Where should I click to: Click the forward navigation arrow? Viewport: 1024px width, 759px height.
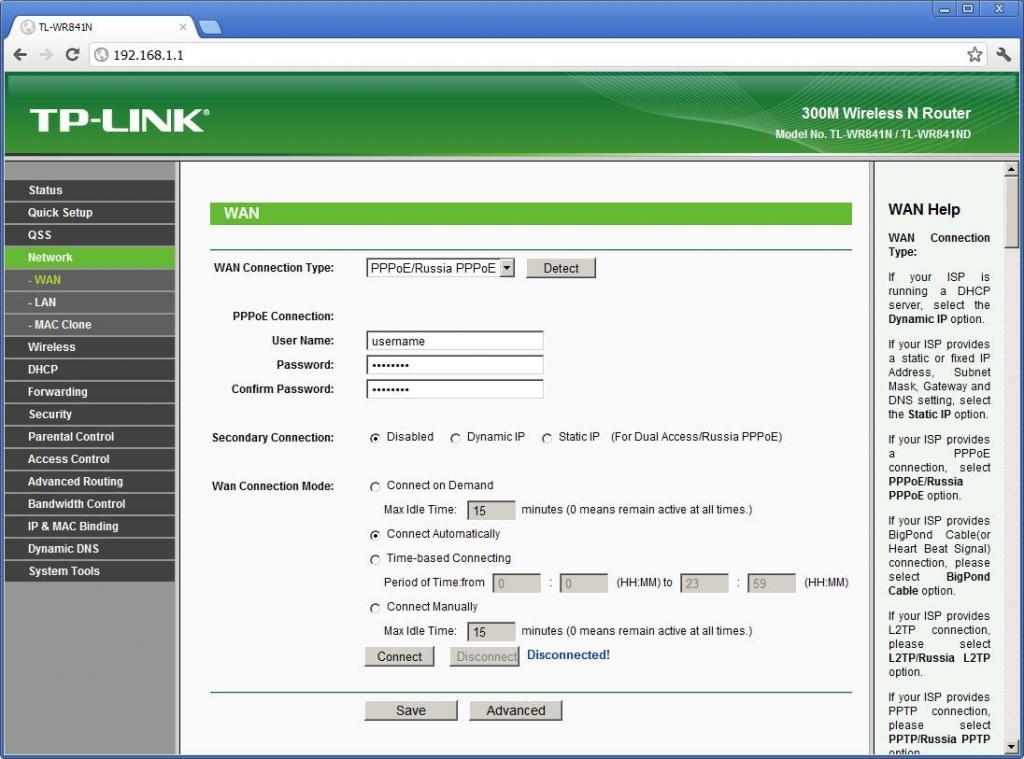click(x=46, y=55)
